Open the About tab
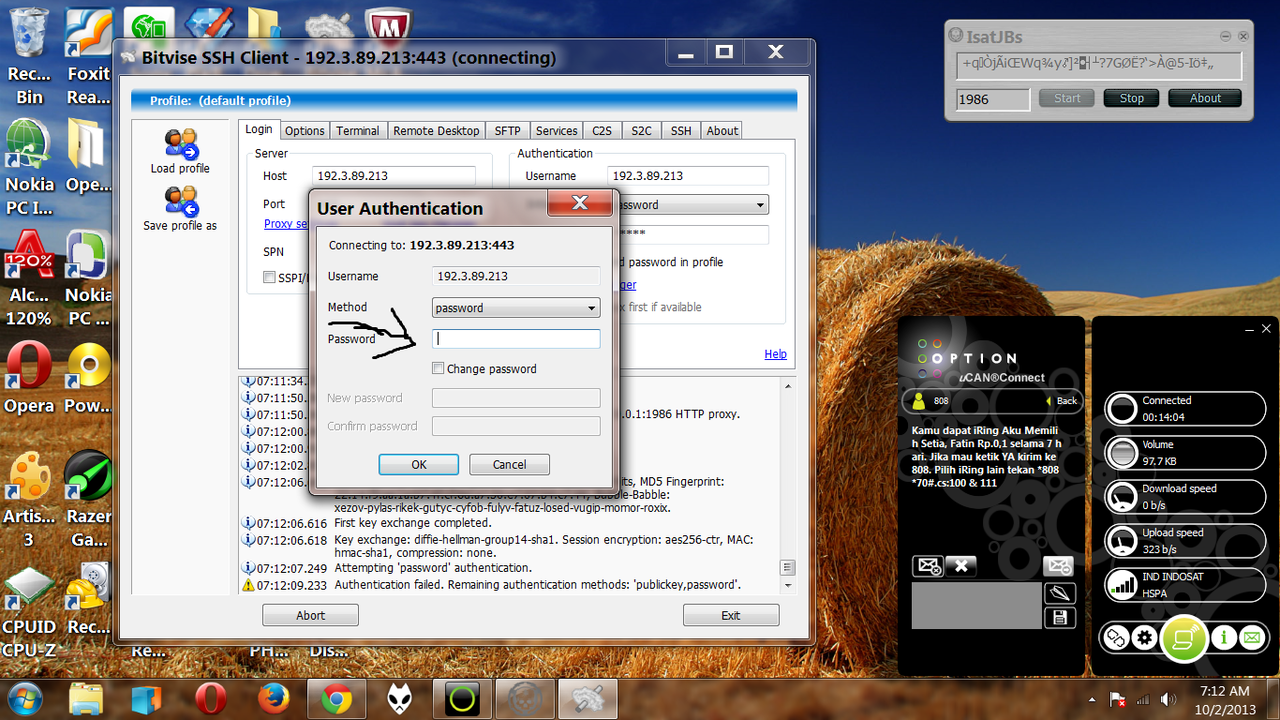This screenshot has width=1280, height=720. pos(722,131)
